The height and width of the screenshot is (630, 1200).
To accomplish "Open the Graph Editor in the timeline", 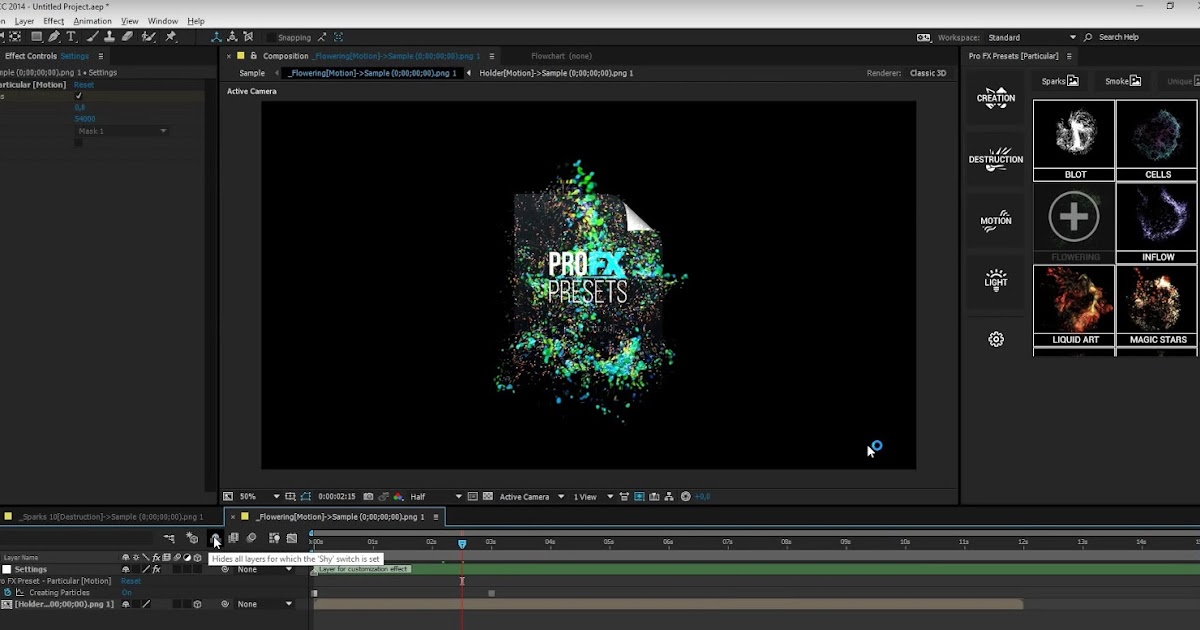I will (x=290, y=539).
